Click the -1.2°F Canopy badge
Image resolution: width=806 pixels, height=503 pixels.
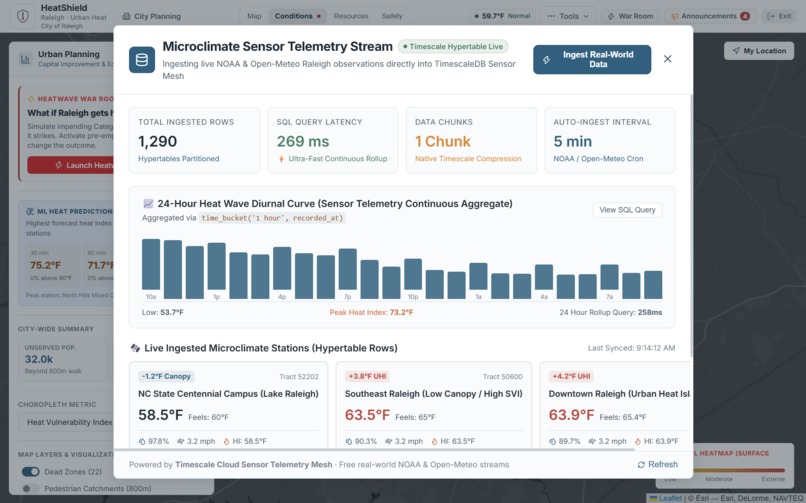click(166, 377)
